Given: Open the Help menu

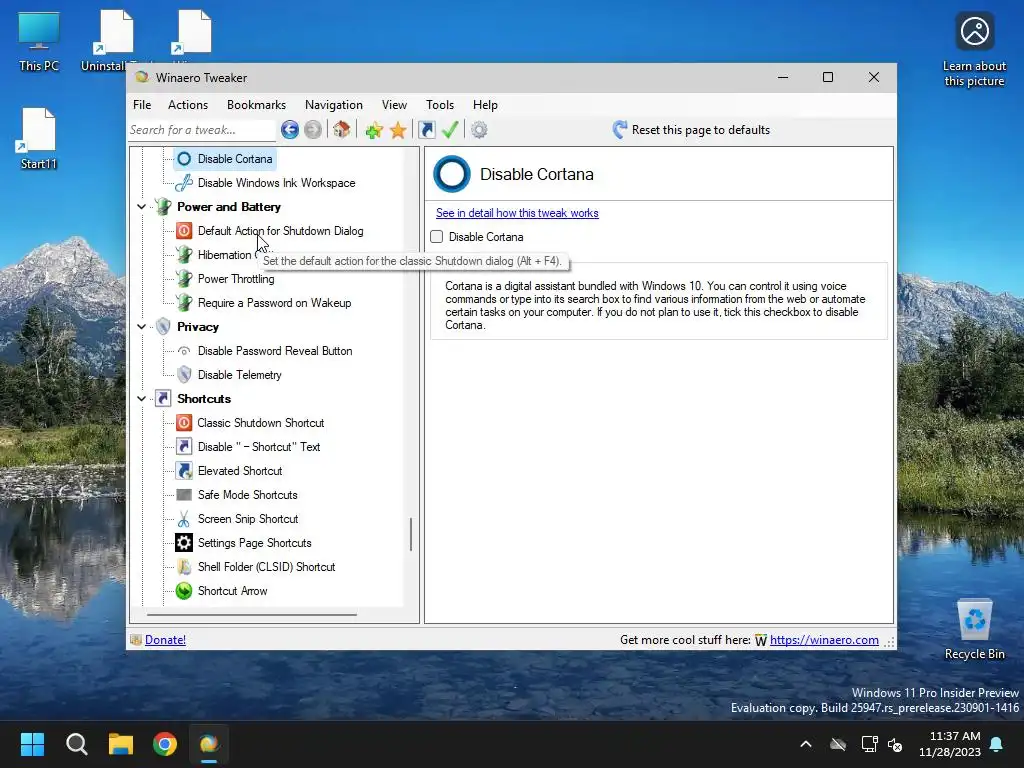Looking at the screenshot, I should click(485, 104).
